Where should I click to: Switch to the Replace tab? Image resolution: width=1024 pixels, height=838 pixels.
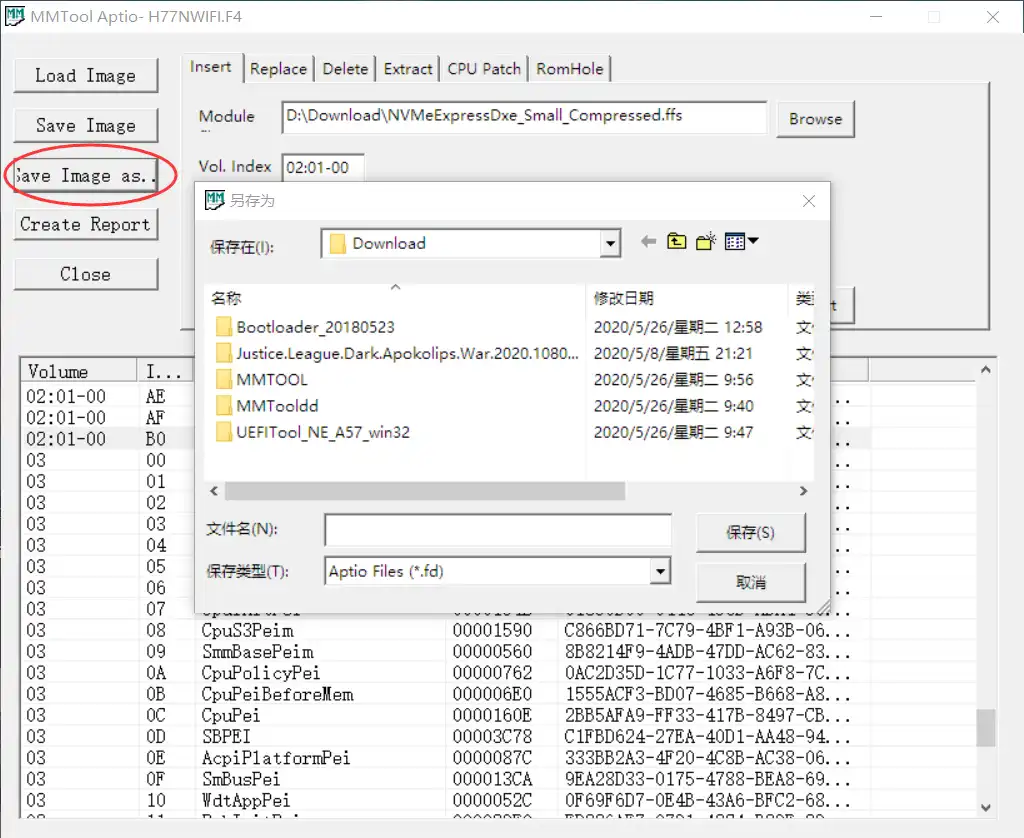[x=278, y=68]
